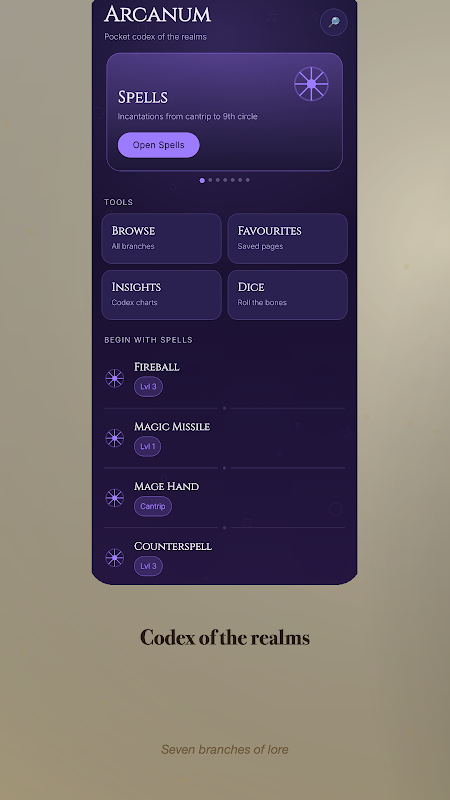Click the spell wheel icon on Spells card

pos(311,84)
